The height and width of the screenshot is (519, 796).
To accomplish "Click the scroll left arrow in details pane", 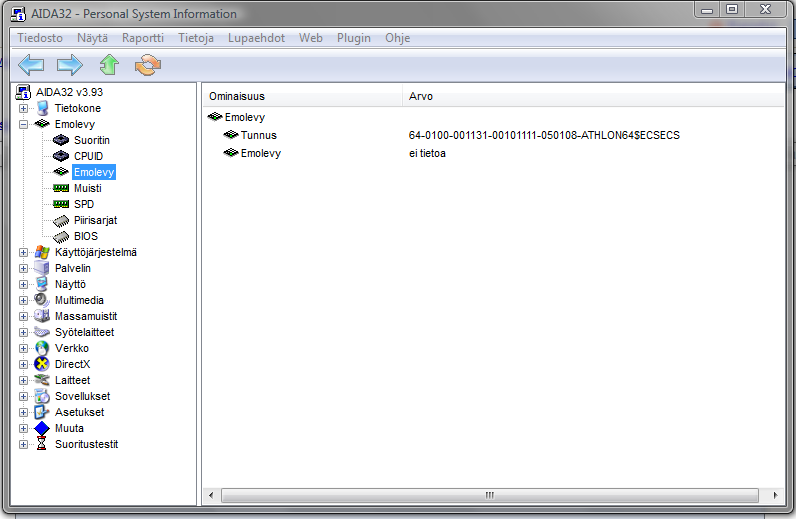I will (211, 495).
